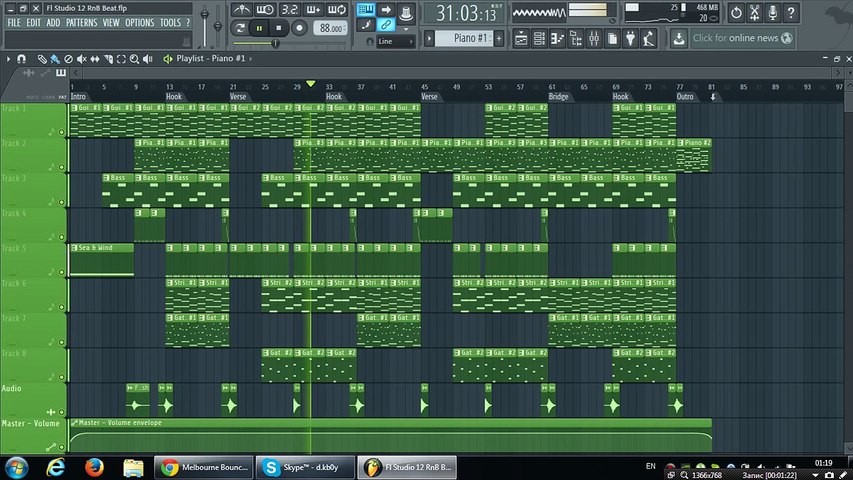Open the PATTERNS menu

pyautogui.click(x=81, y=23)
